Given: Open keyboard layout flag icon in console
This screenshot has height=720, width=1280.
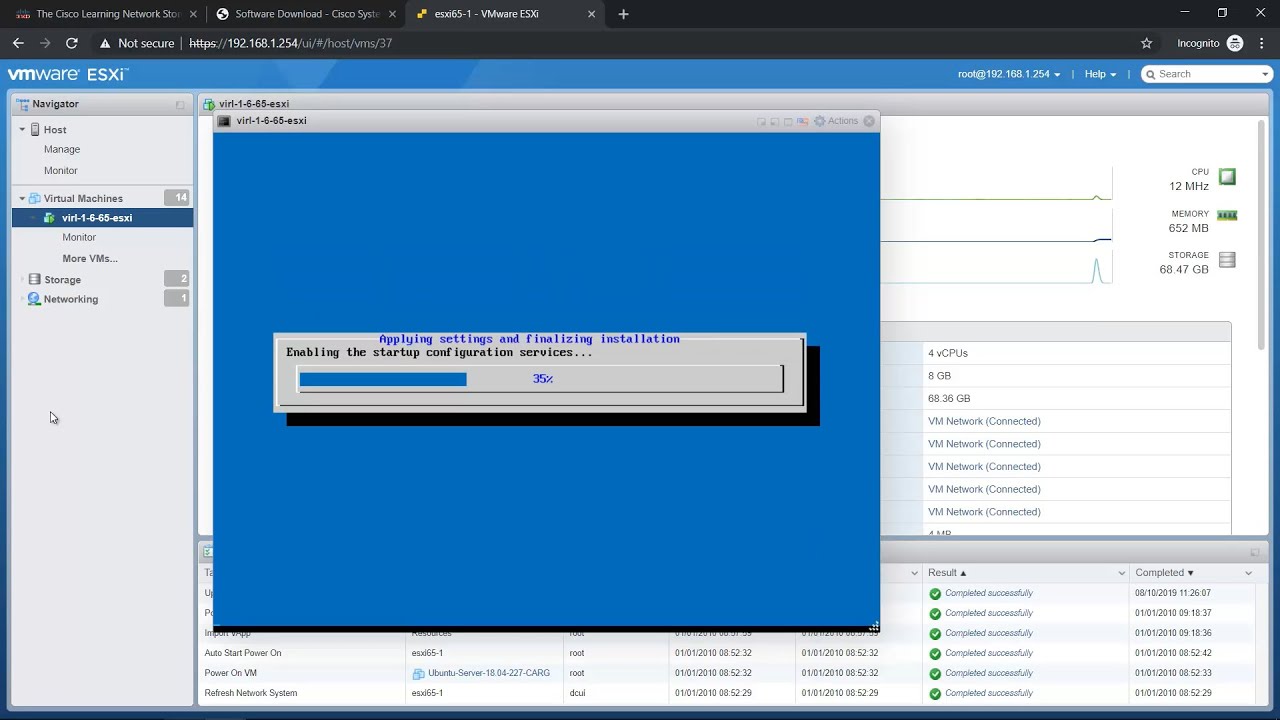Looking at the screenshot, I should [802, 121].
